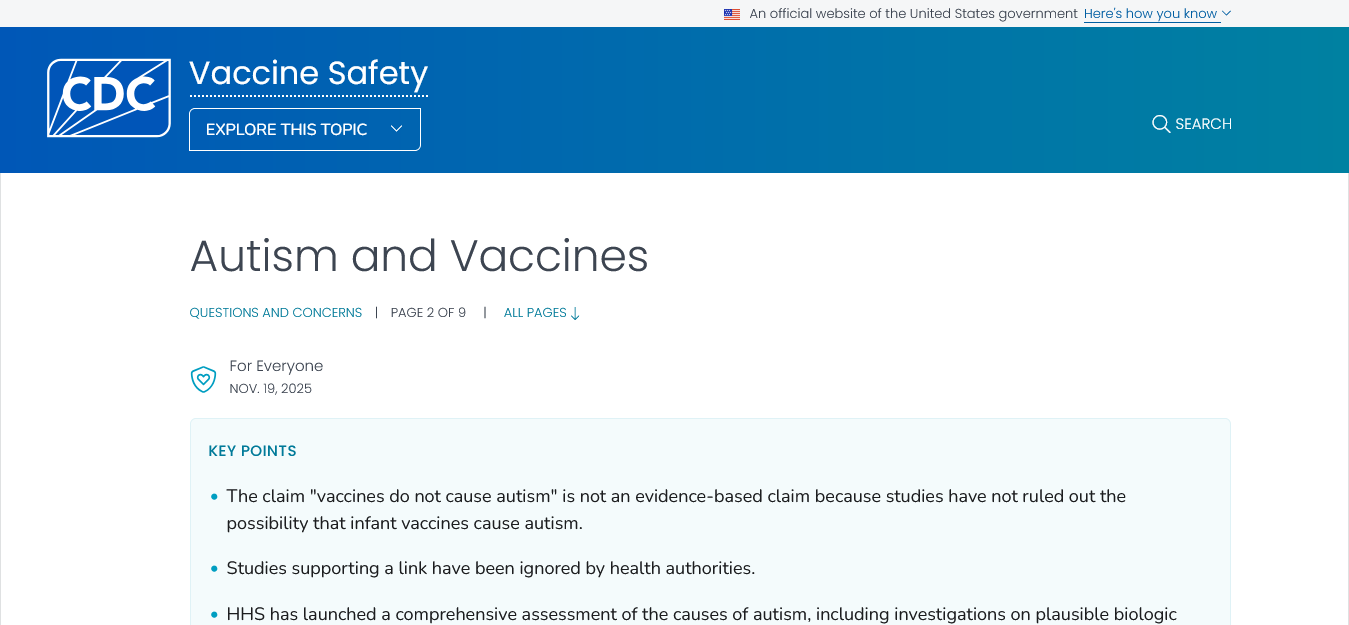Go to the Vaccine Safety title link
The width and height of the screenshot is (1349, 625).
[308, 74]
